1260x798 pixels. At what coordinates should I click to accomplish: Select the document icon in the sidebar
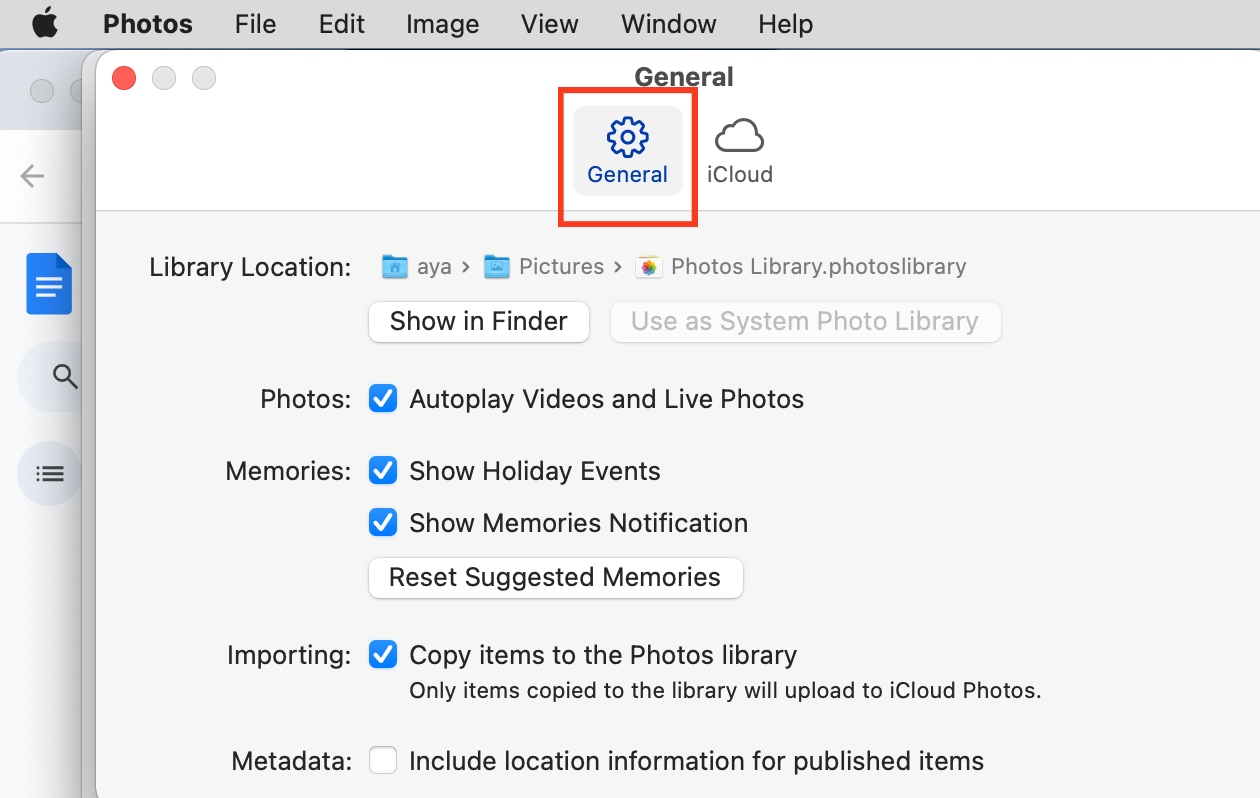pos(48,284)
